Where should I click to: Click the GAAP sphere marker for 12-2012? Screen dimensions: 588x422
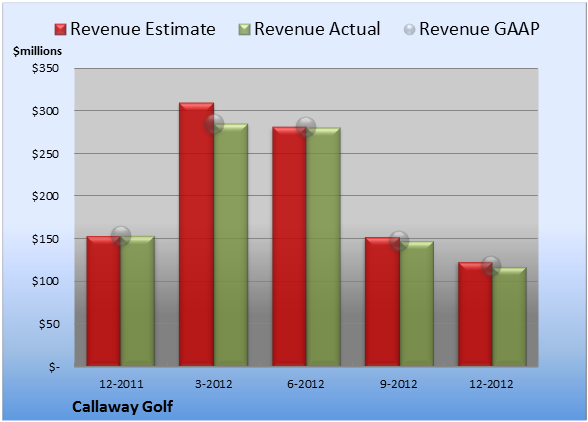491,266
